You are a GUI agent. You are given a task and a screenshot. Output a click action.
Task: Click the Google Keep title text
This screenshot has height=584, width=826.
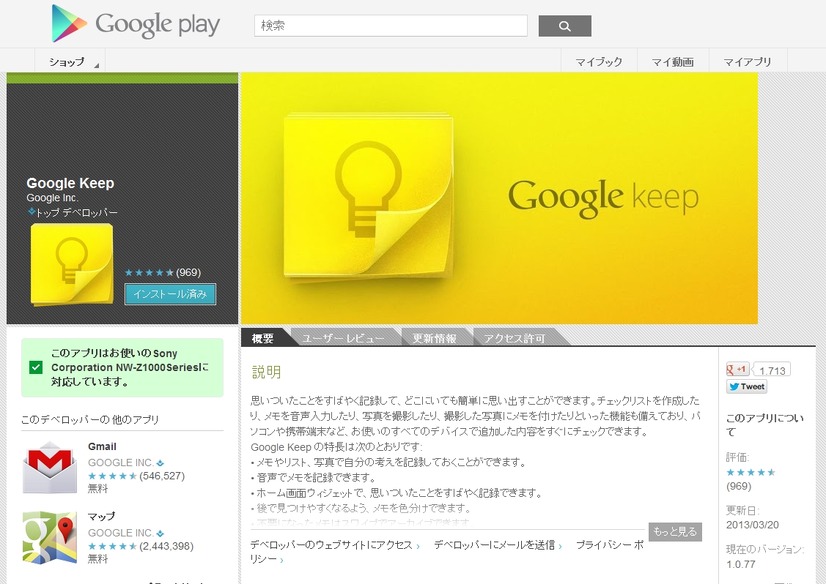[x=70, y=183]
